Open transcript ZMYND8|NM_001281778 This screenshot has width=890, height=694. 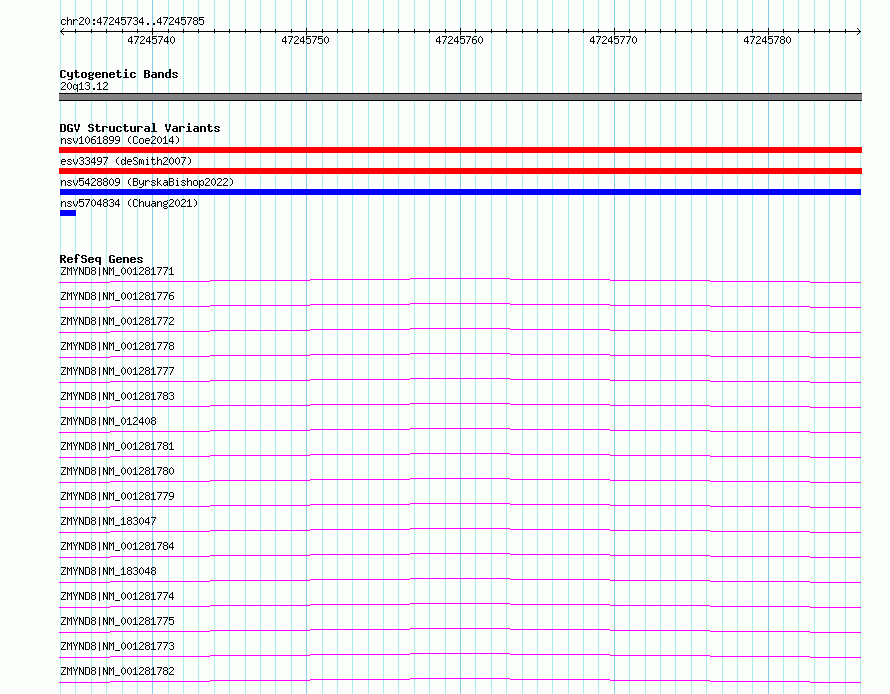(117, 346)
